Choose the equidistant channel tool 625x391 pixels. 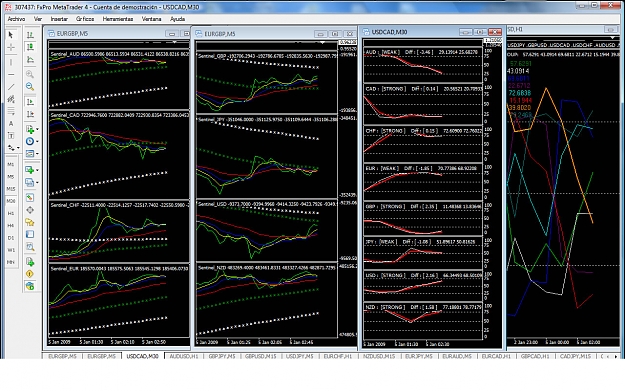point(11,99)
